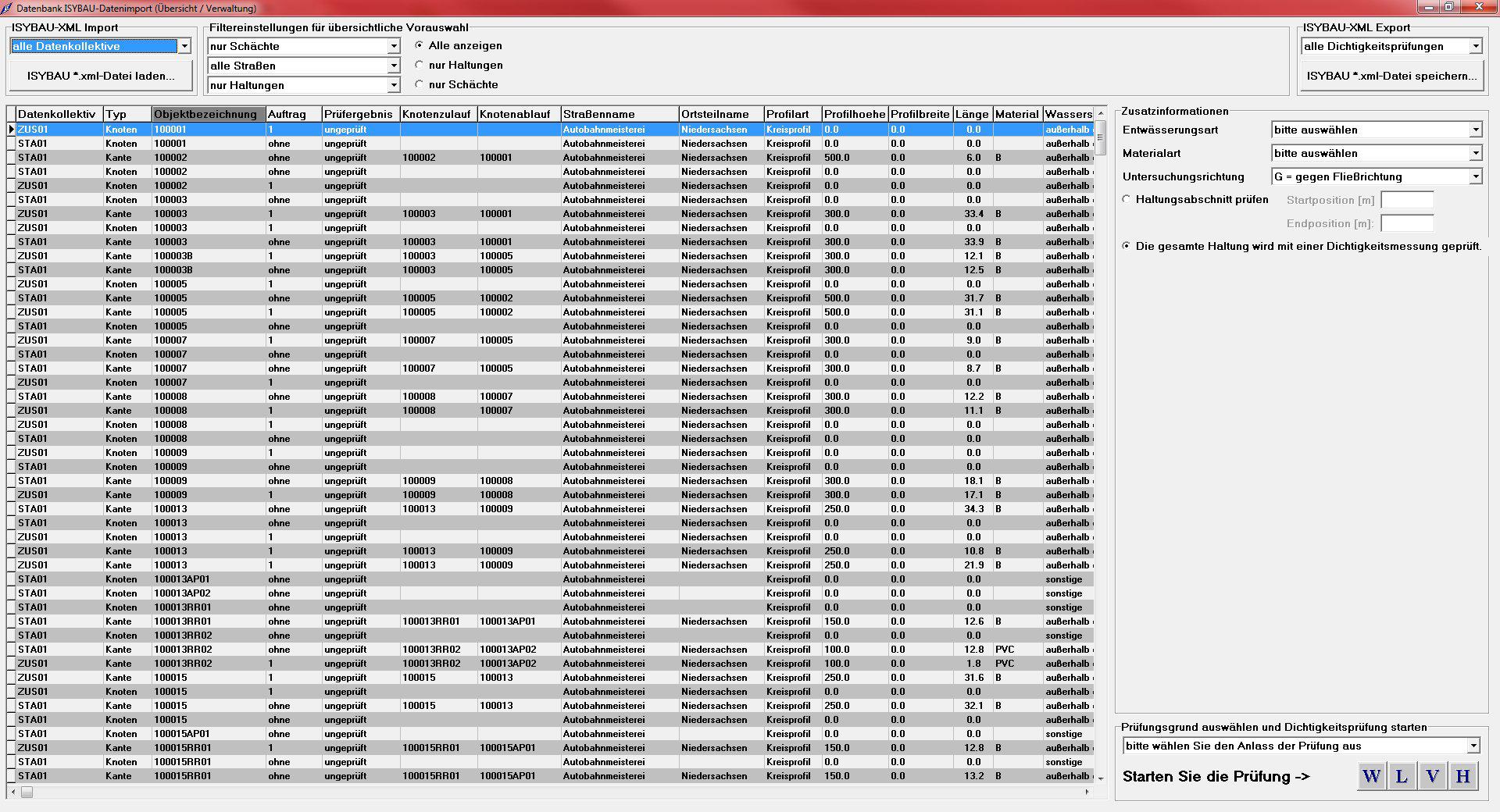
Task: Click 'ISYBAU *.xml-Datei speichern' button
Action: [x=1391, y=74]
